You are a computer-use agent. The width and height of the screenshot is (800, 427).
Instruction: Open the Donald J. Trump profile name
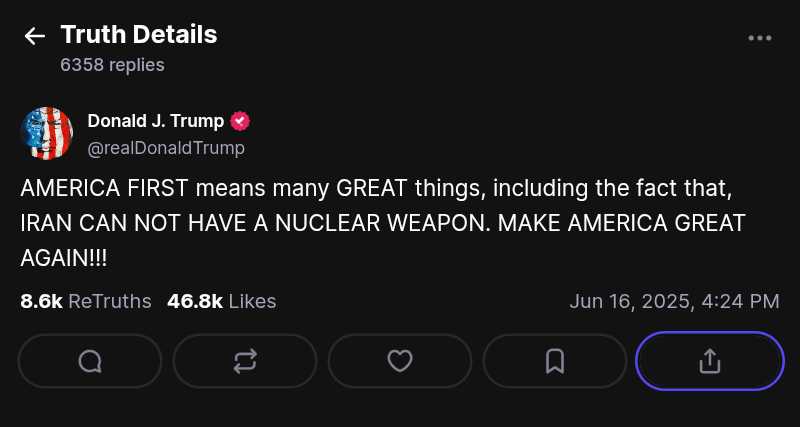[155, 121]
